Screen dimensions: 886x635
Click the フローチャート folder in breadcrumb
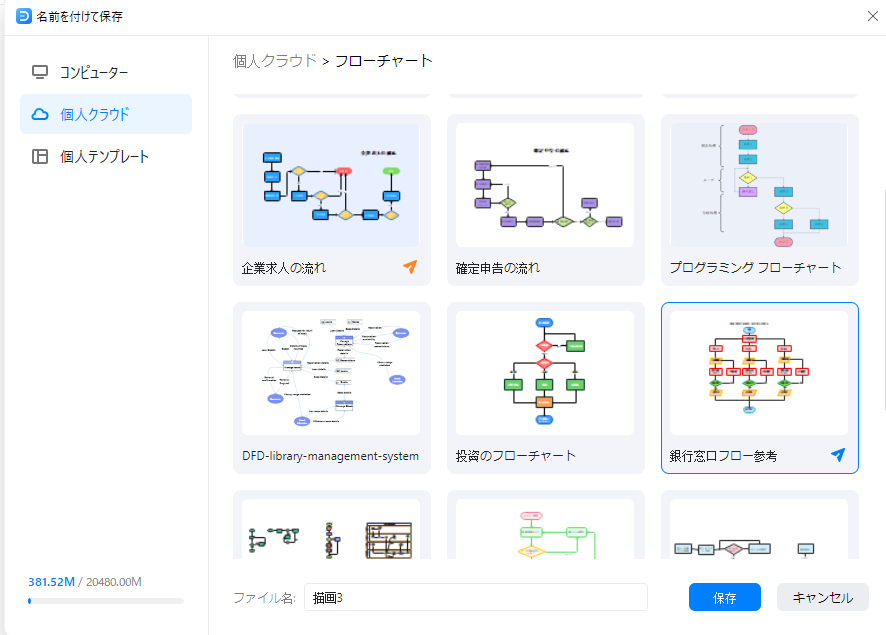(384, 61)
